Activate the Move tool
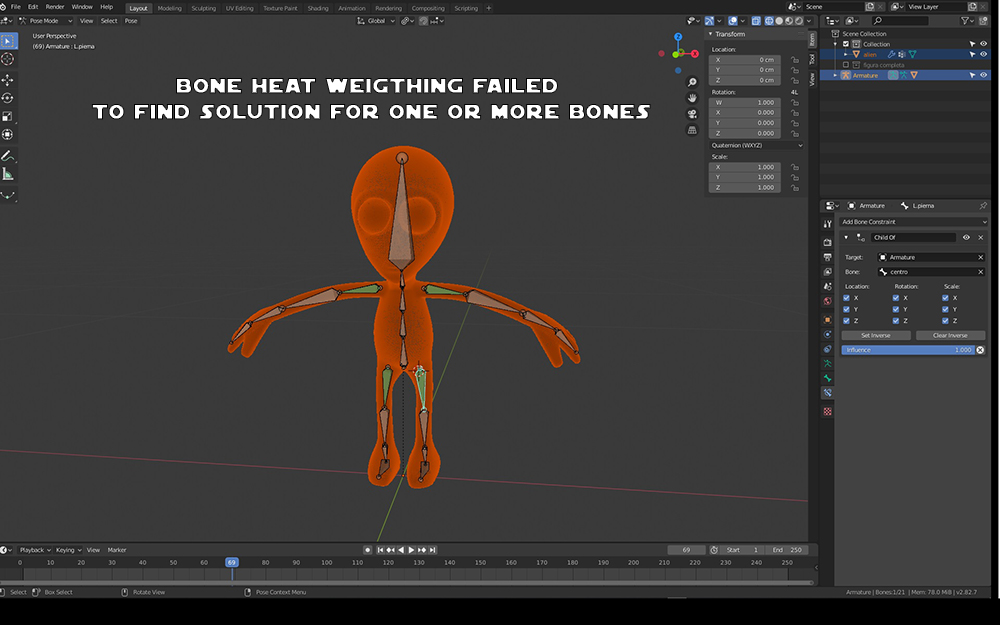The image size is (1000, 625). pos(8,80)
